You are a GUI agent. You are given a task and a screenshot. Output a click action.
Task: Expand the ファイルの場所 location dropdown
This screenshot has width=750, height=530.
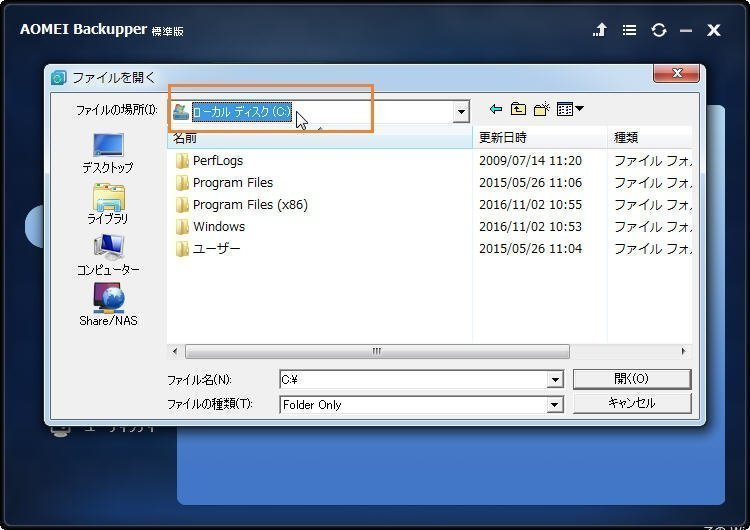tap(461, 112)
